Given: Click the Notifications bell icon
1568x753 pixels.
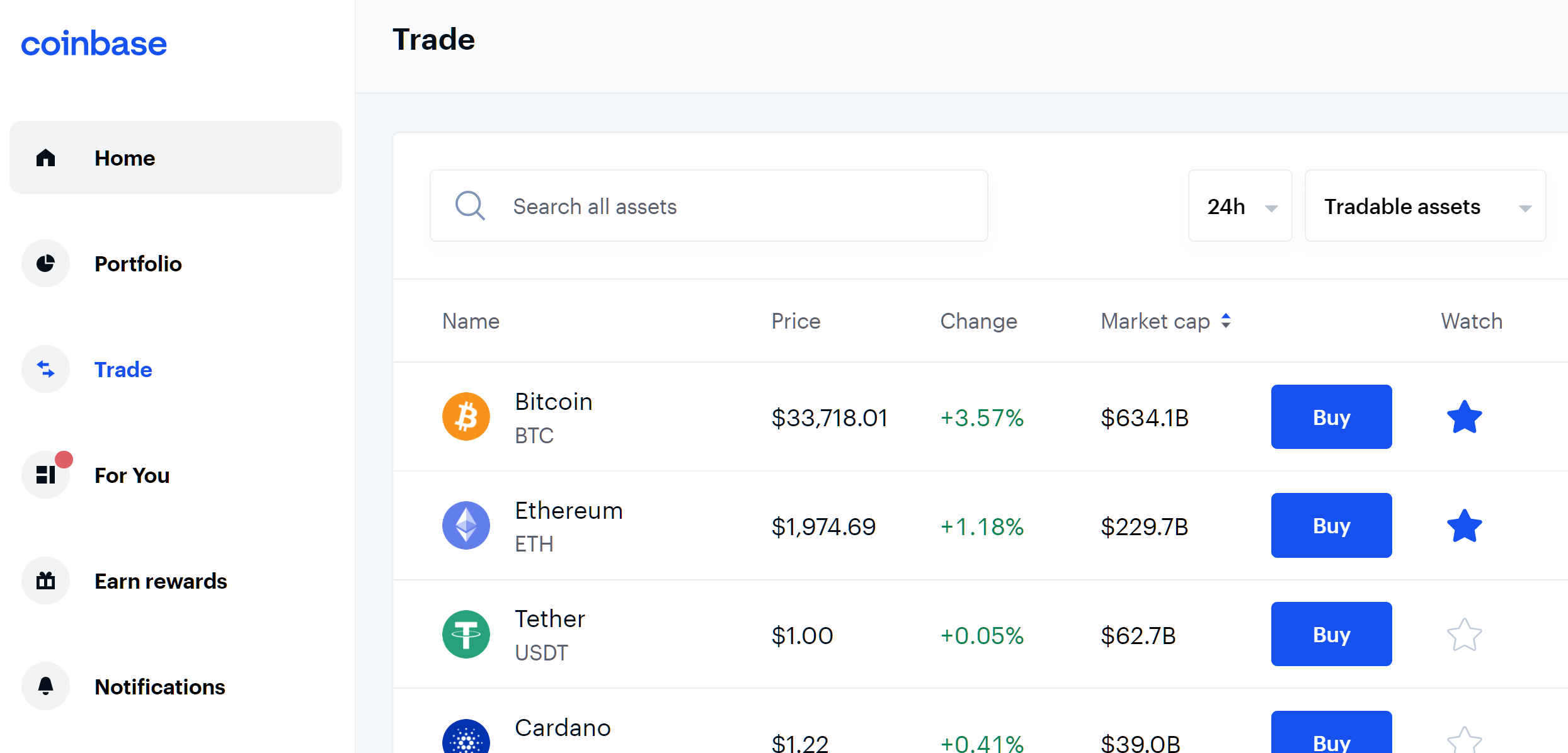Looking at the screenshot, I should tap(45, 686).
